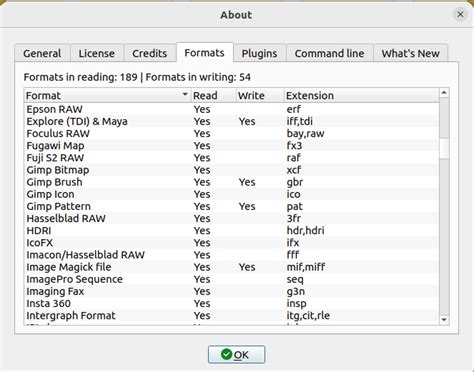This screenshot has width=474, height=372.
Task: Select the Hasselblad RAW format row
Action: pyautogui.click(x=232, y=218)
